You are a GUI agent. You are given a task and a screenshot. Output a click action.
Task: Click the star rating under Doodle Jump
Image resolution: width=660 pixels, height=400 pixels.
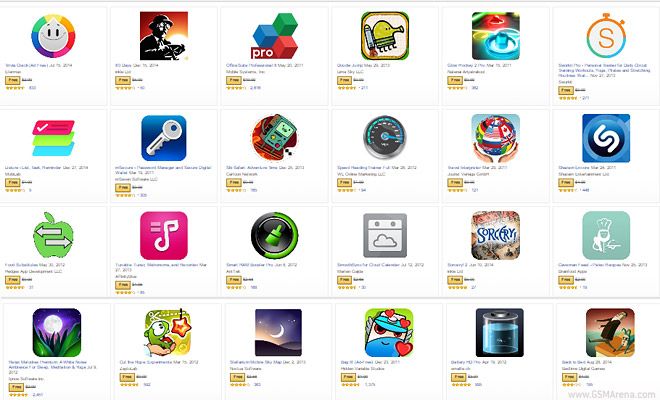(x=346, y=88)
